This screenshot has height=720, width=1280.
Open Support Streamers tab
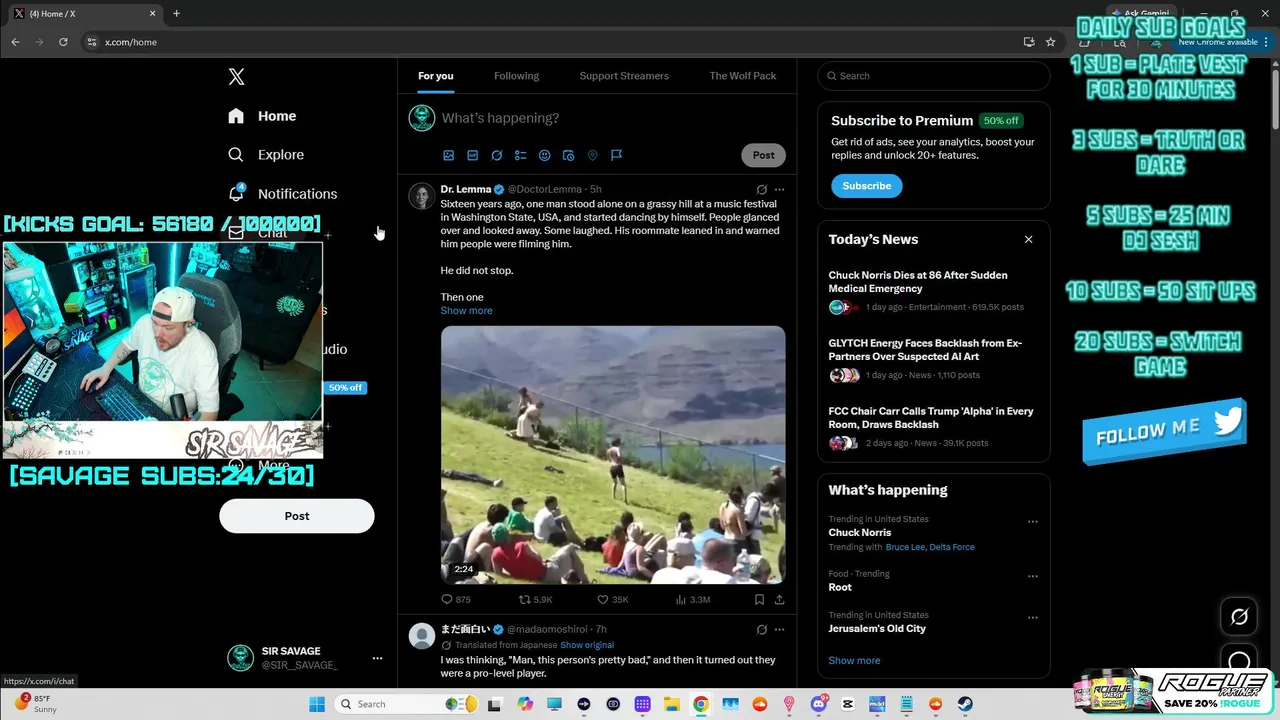(624, 76)
